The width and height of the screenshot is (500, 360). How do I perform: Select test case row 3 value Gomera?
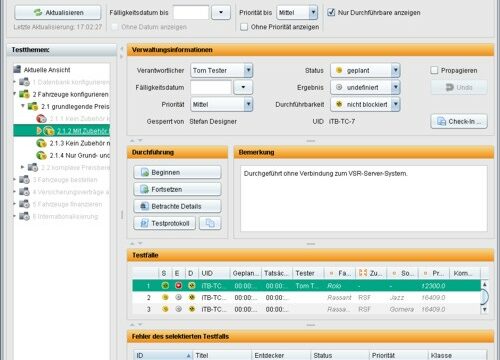tap(402, 309)
